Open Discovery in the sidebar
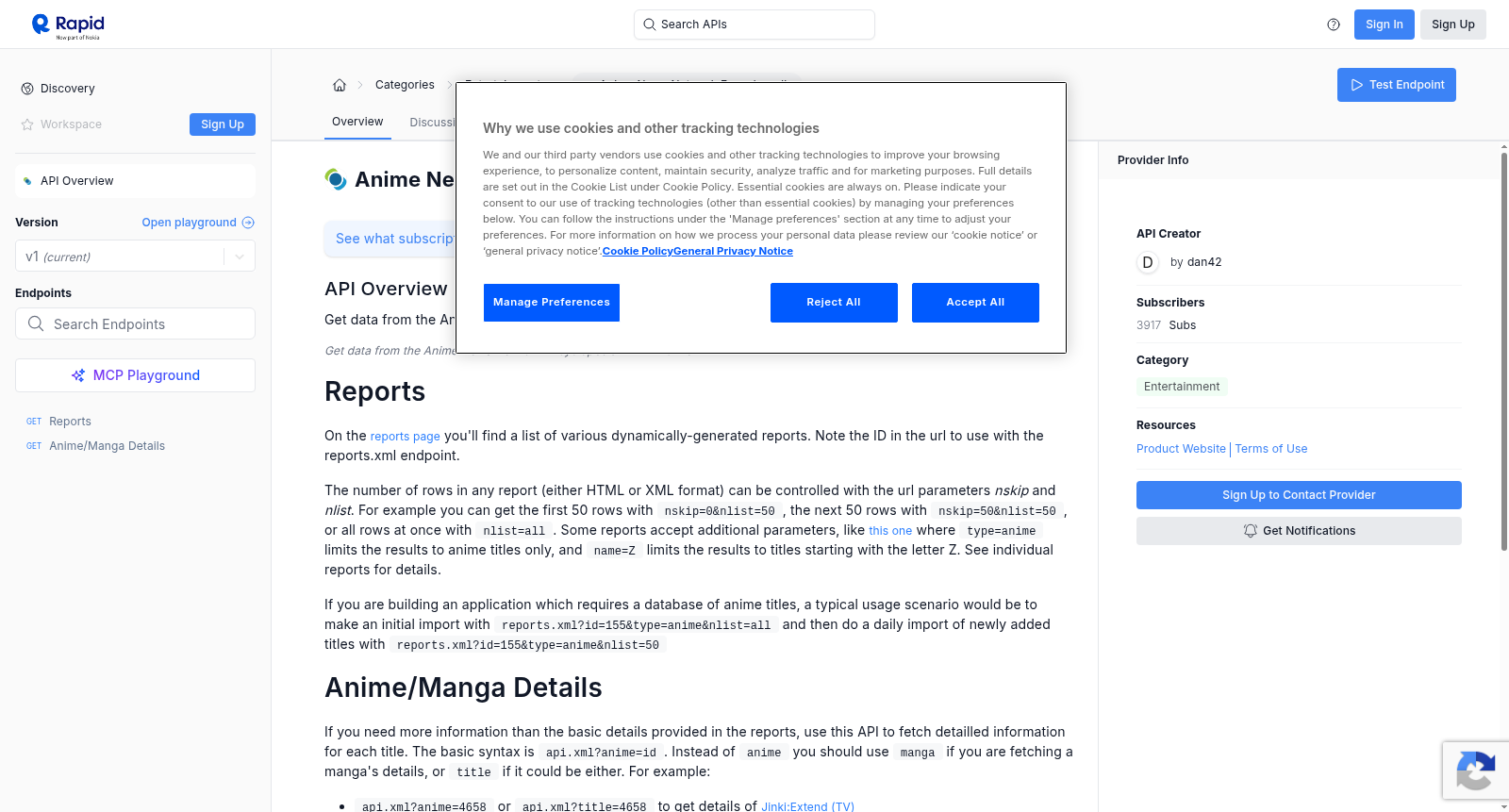1509x812 pixels. pos(67,89)
